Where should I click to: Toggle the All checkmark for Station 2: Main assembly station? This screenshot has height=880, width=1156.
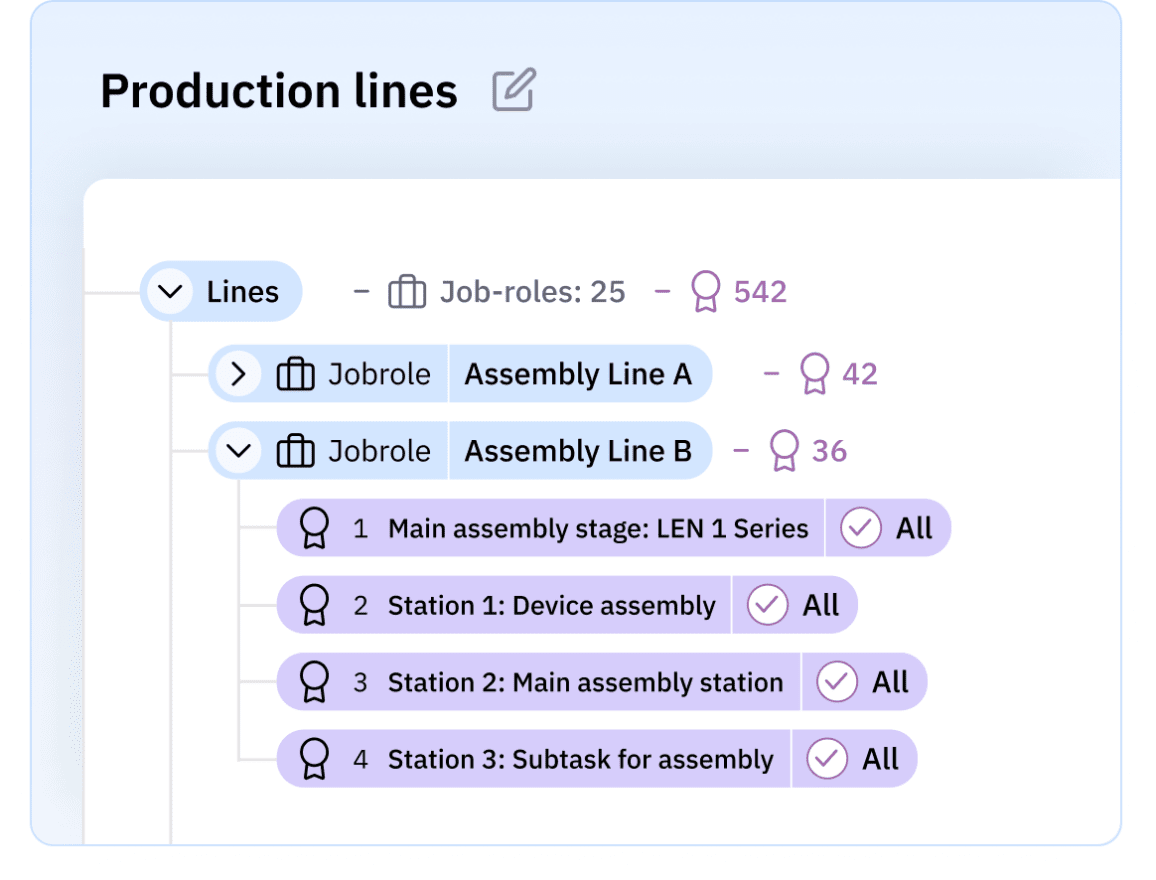837,682
